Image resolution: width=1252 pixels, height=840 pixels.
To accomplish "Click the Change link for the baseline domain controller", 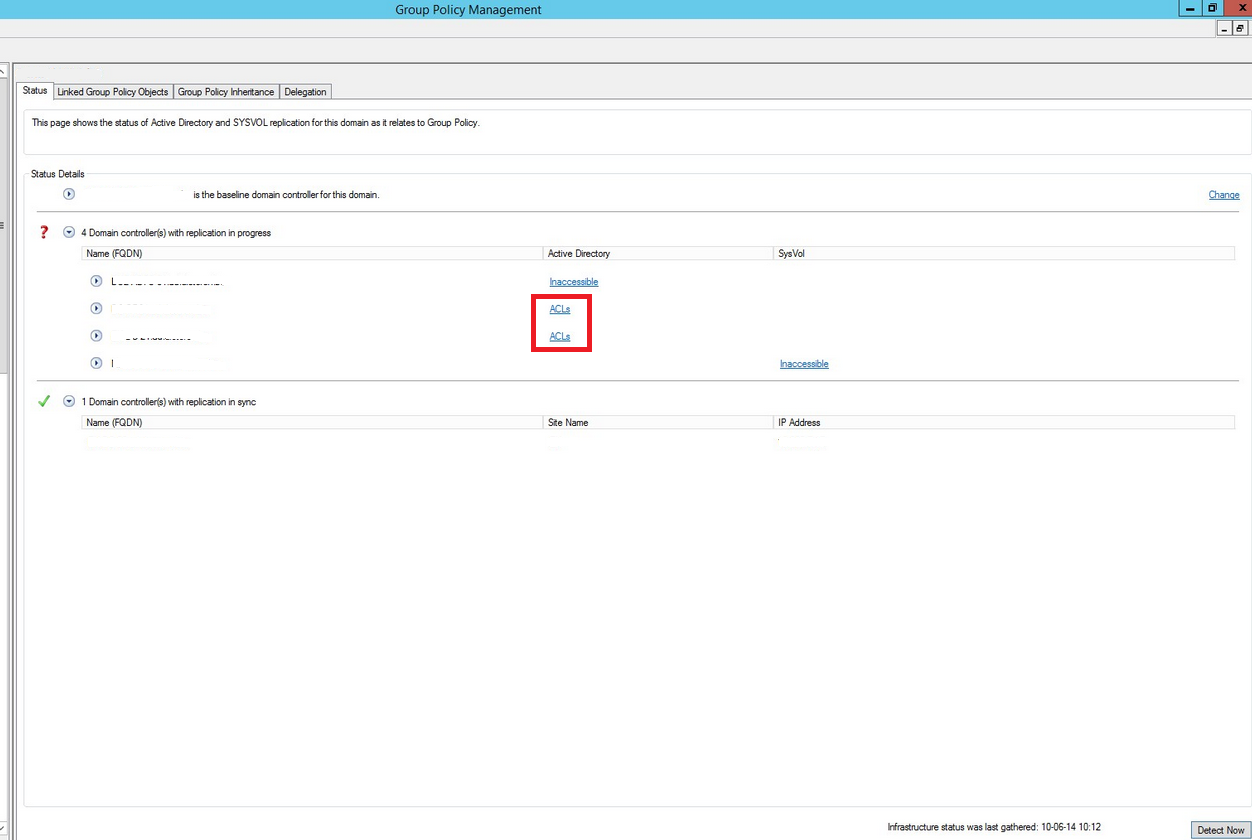I will click(x=1223, y=194).
